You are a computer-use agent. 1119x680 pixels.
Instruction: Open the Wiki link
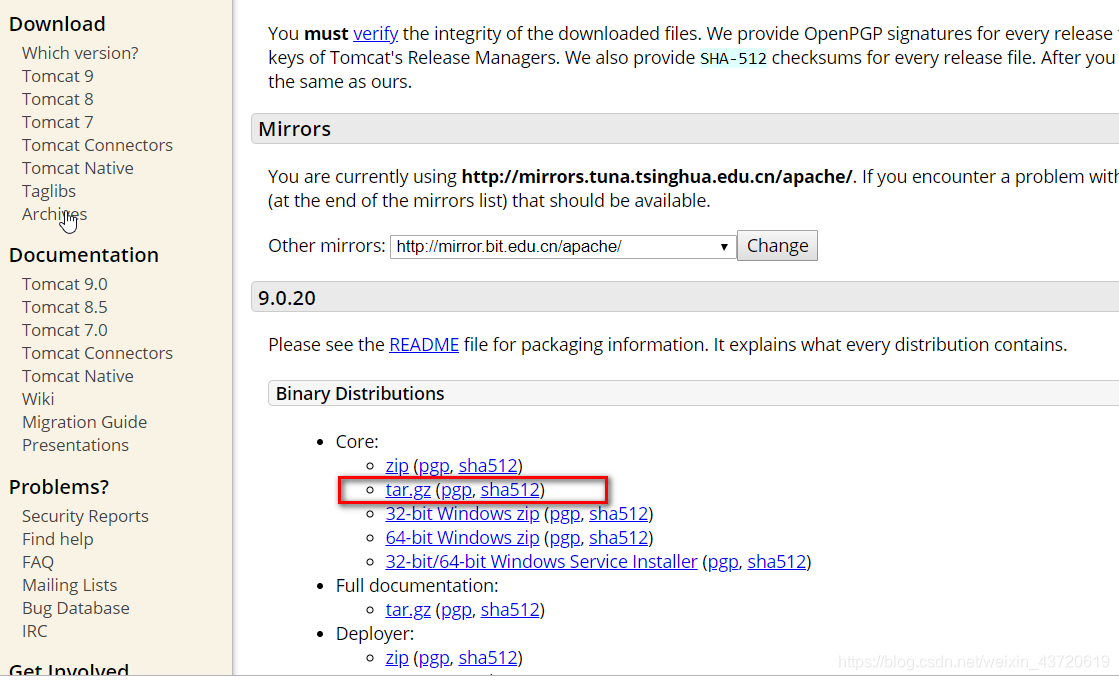pos(38,399)
